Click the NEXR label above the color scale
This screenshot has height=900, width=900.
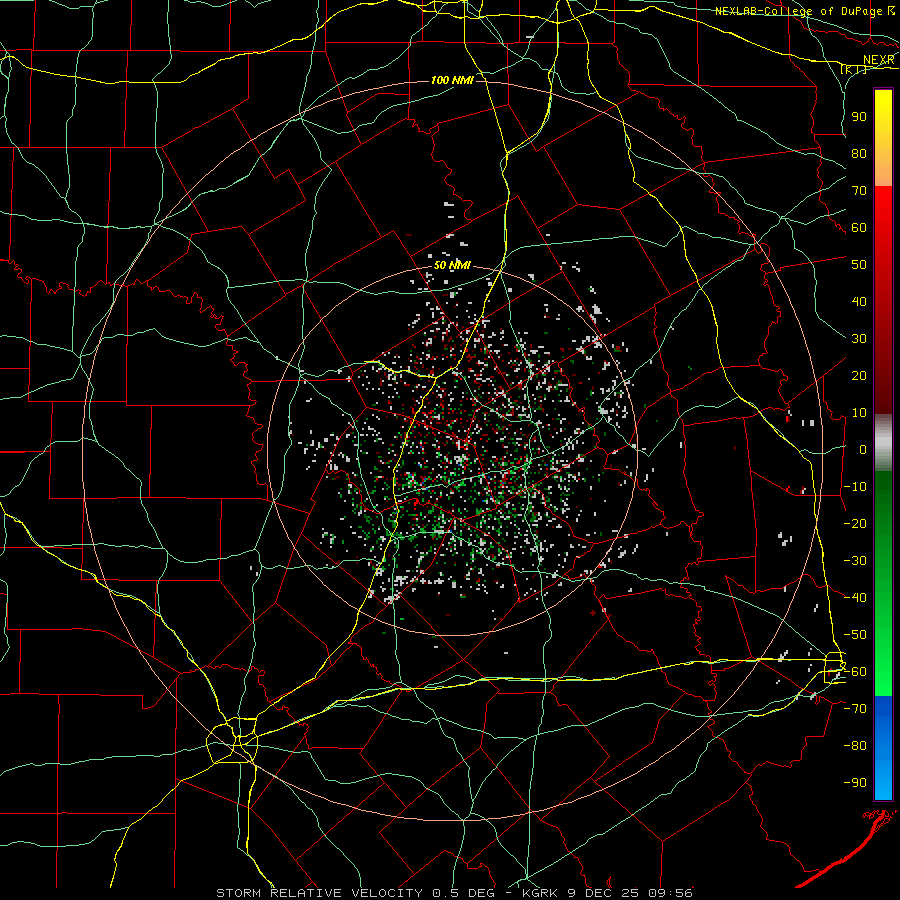pyautogui.click(x=878, y=60)
